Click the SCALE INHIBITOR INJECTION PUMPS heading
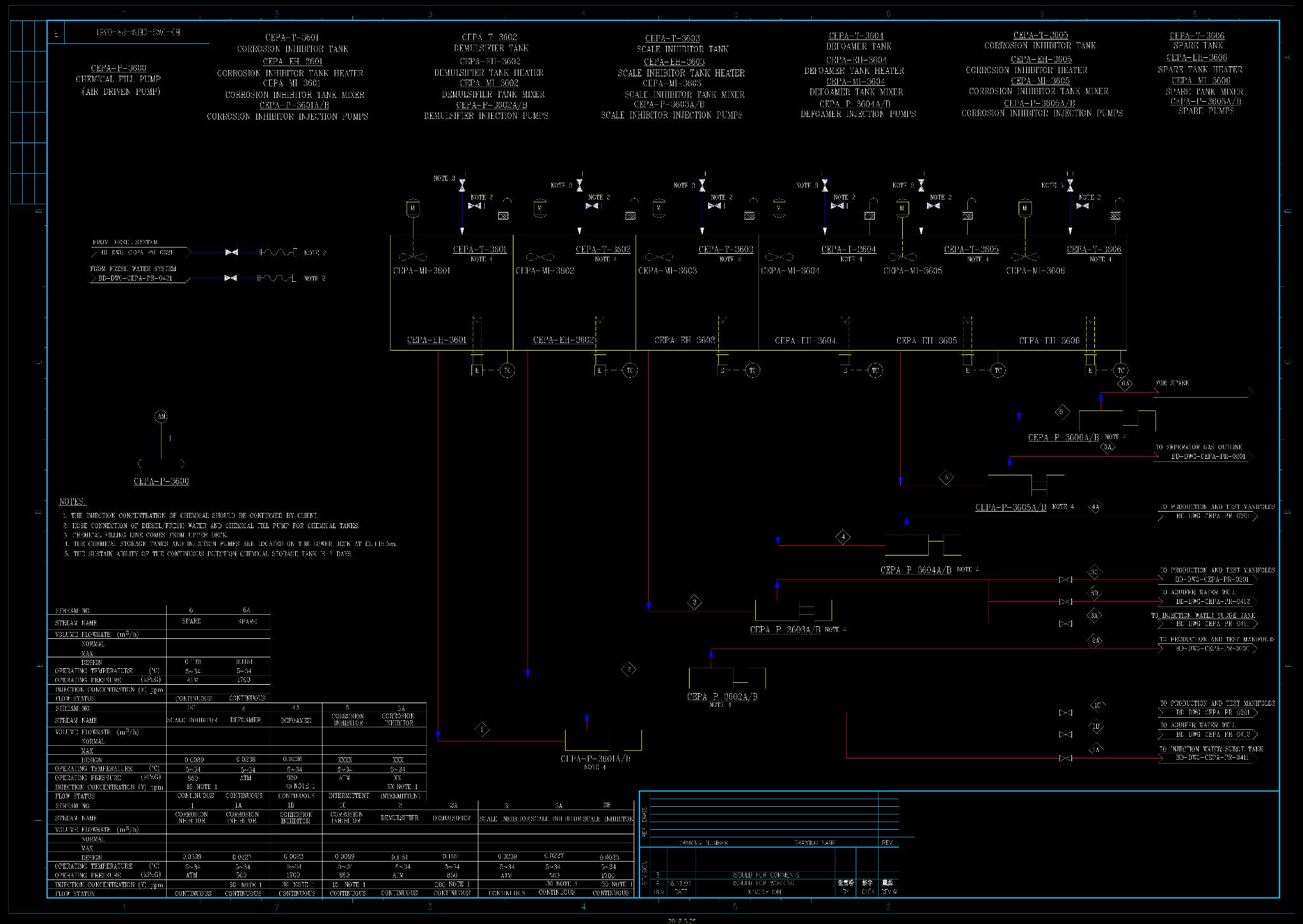Image resolution: width=1303 pixels, height=924 pixels. [x=672, y=115]
